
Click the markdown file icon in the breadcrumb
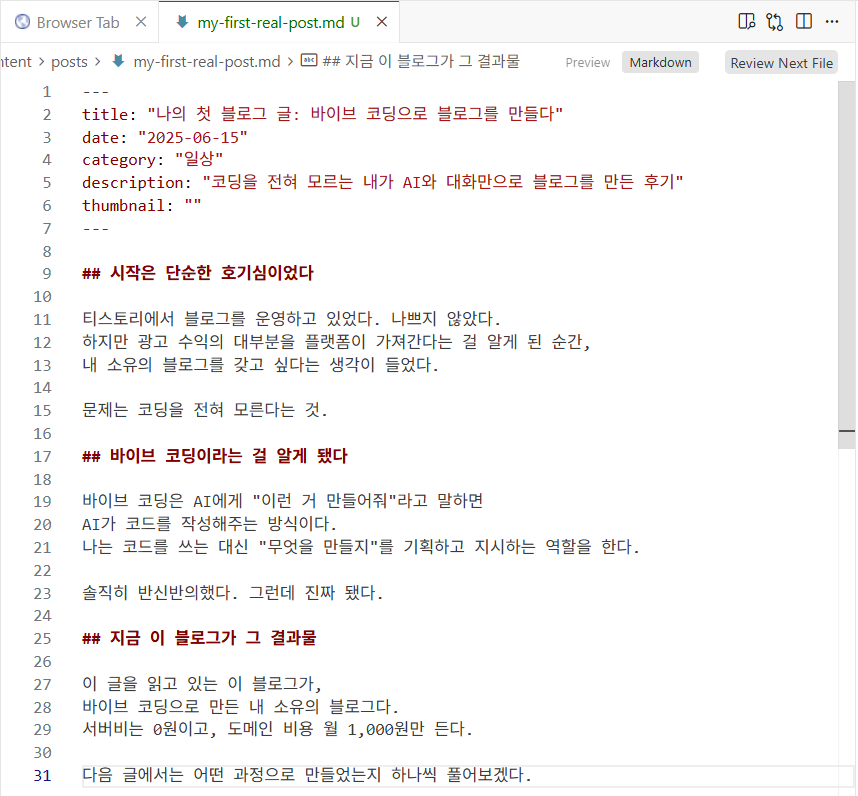[x=119, y=61]
